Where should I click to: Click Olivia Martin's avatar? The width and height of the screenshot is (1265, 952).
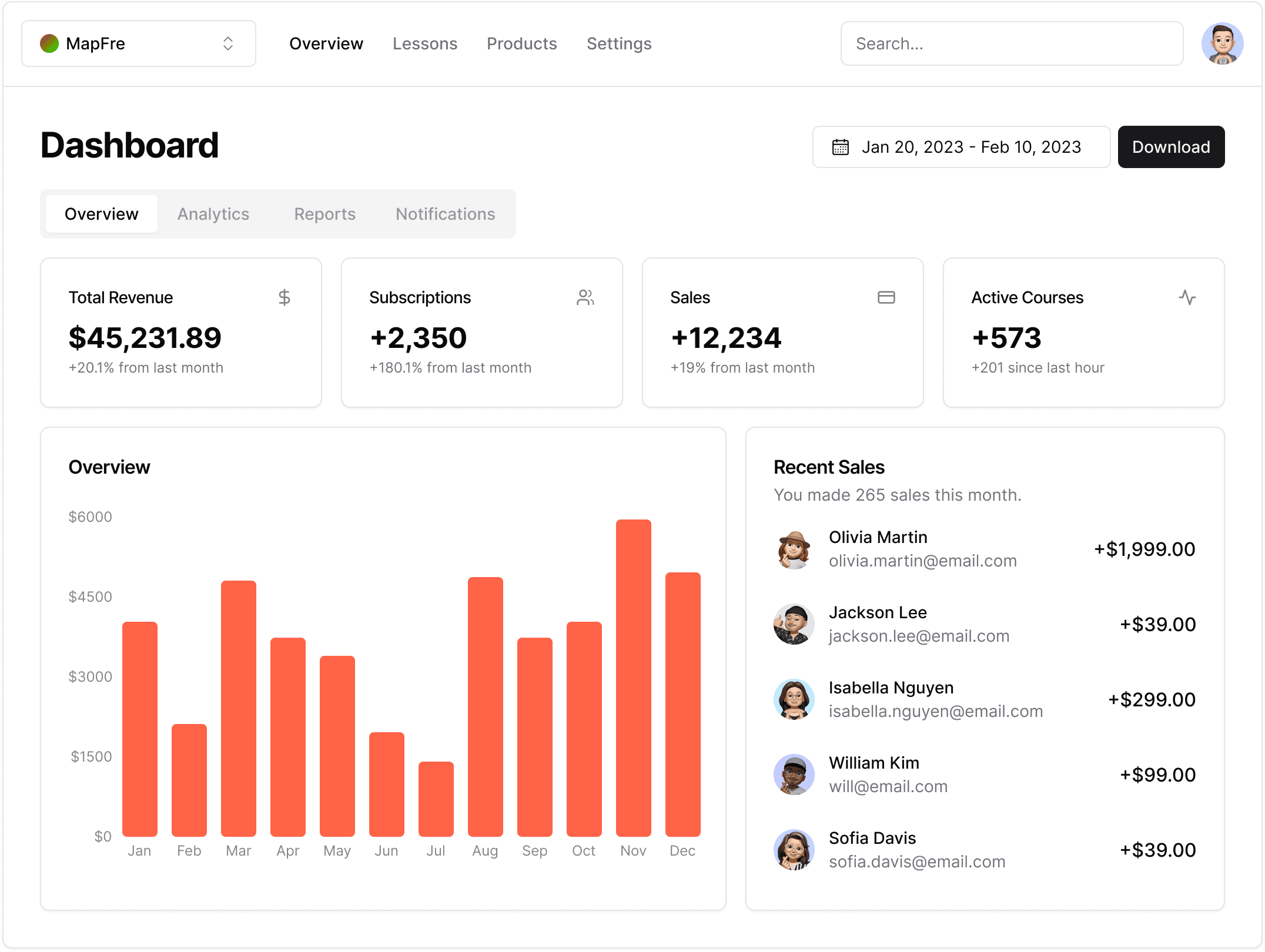pyautogui.click(x=794, y=549)
